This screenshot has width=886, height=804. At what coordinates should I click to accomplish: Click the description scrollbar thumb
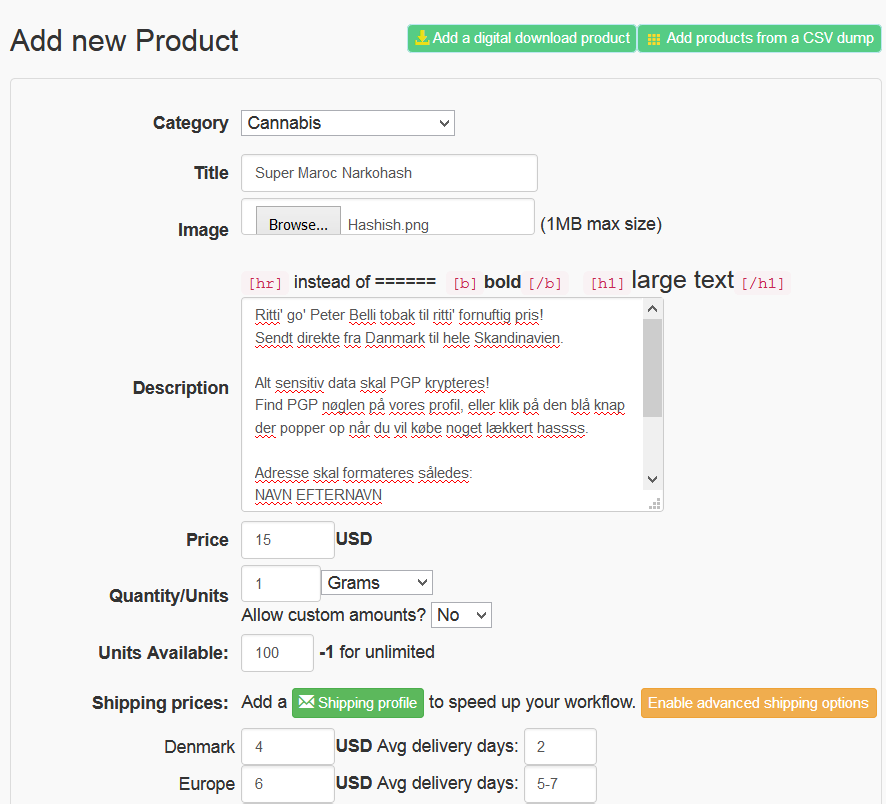[x=653, y=365]
